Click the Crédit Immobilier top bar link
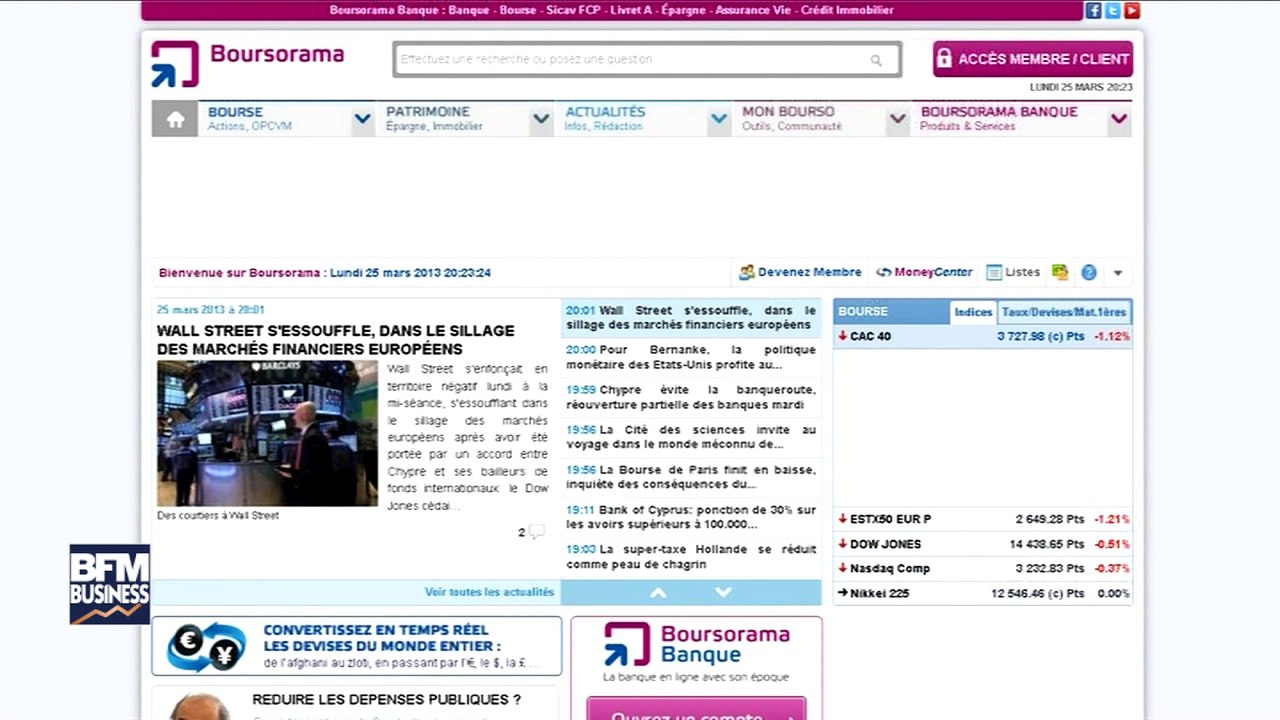Screen dimensions: 1280x720 (x=848, y=11)
